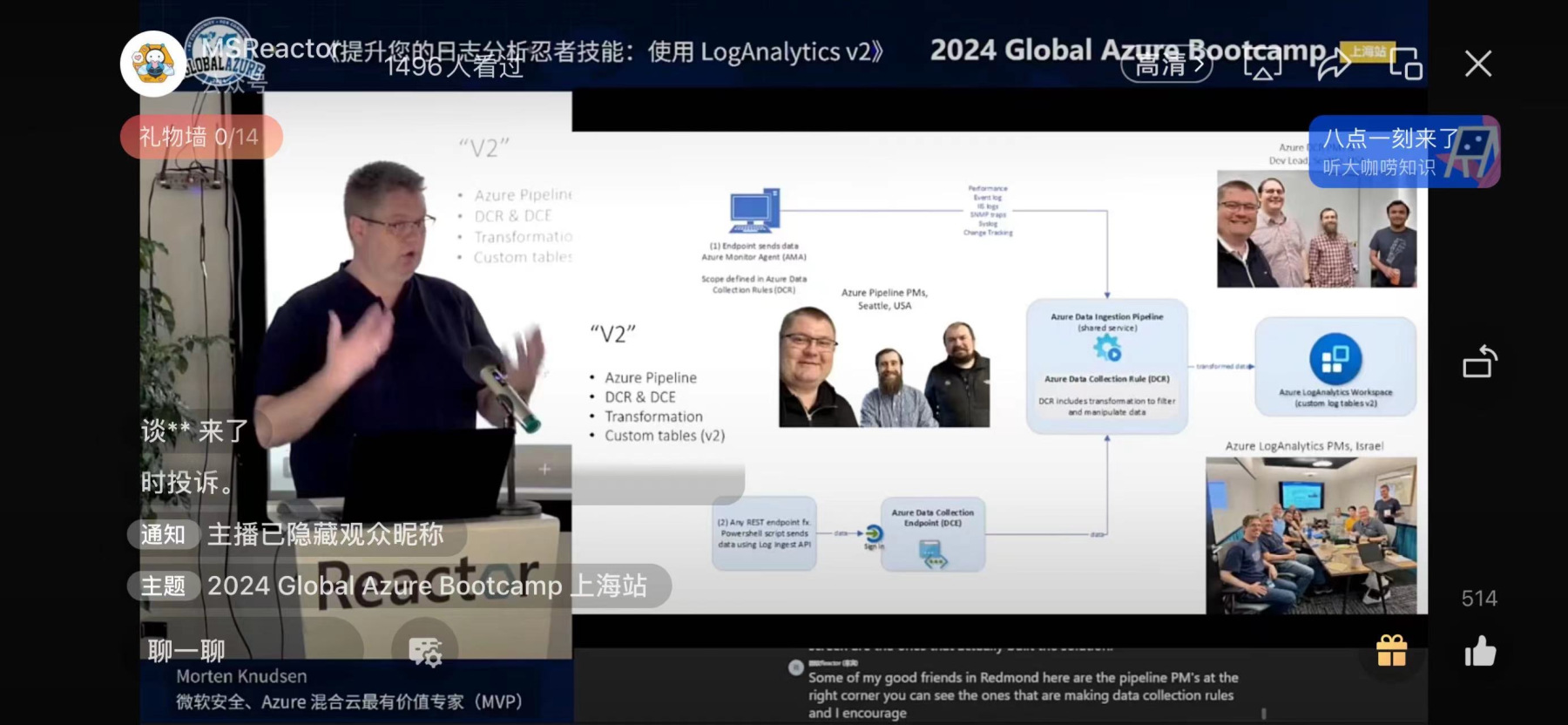Open the 八点一刻来了 promo banner
This screenshot has height=725, width=1568.
click(1404, 152)
